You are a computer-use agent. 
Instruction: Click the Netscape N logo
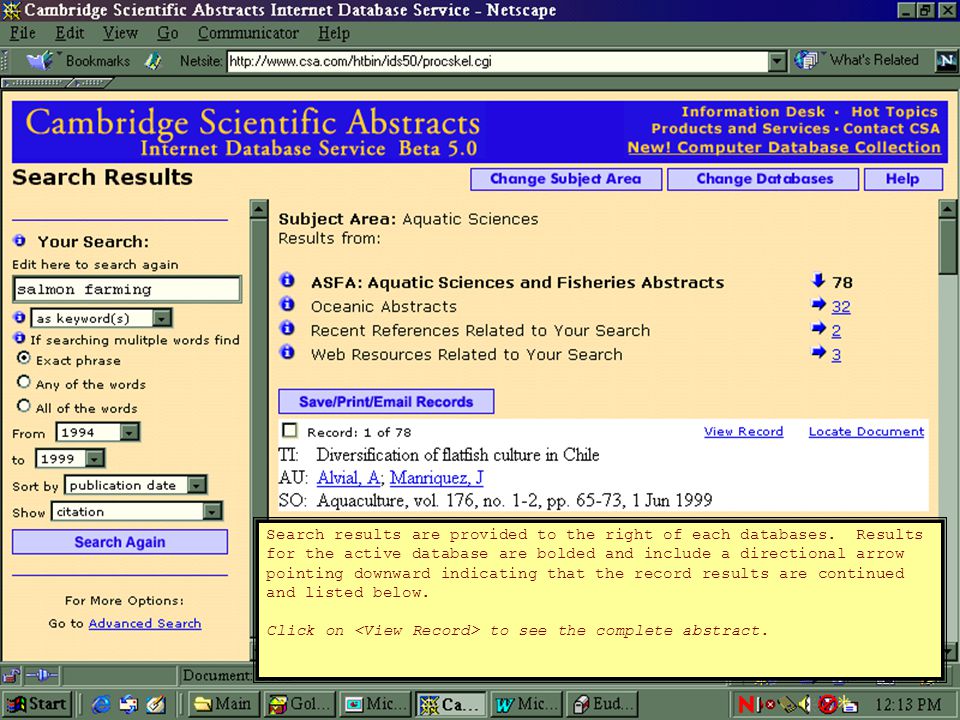click(946, 61)
